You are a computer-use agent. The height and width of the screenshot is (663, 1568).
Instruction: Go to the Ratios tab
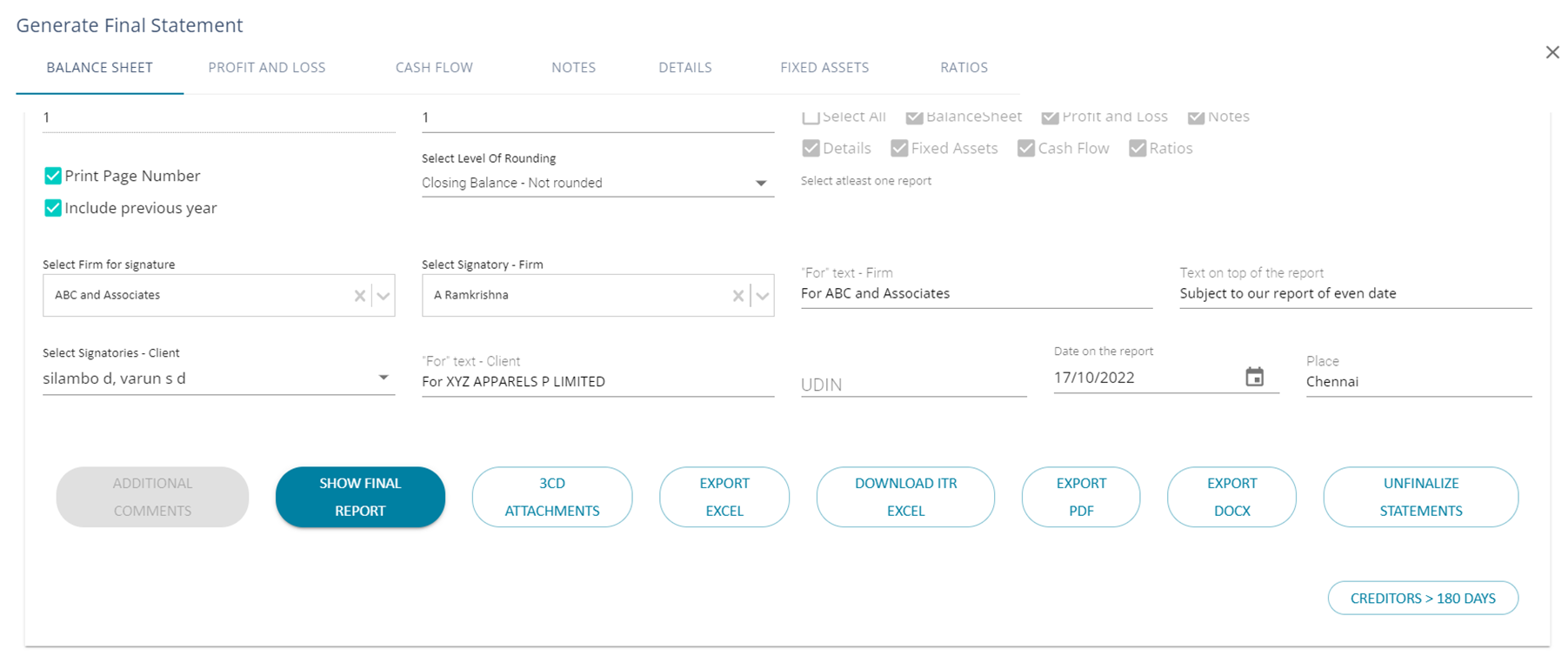pyautogui.click(x=964, y=67)
